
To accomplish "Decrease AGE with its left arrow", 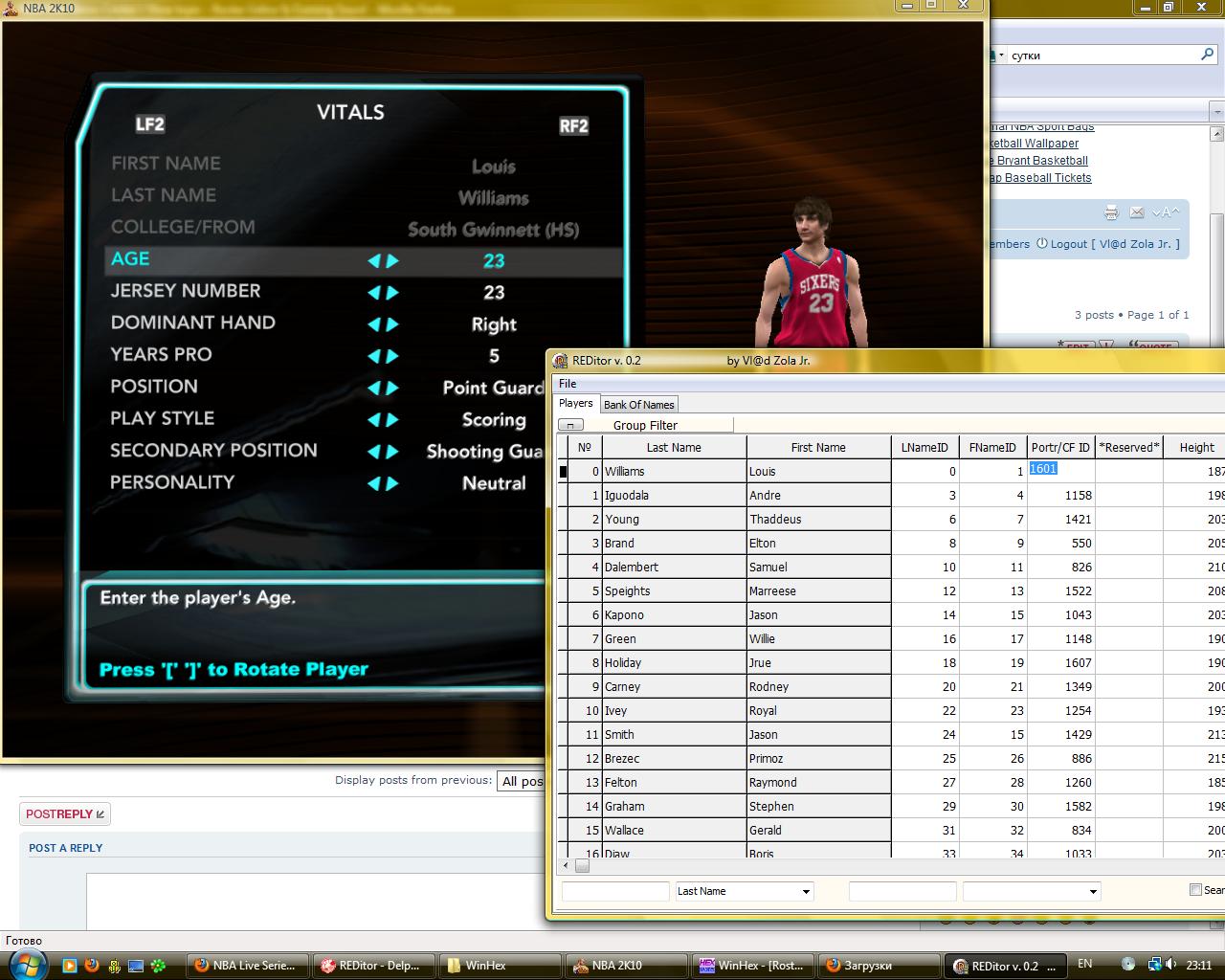I will [374, 260].
